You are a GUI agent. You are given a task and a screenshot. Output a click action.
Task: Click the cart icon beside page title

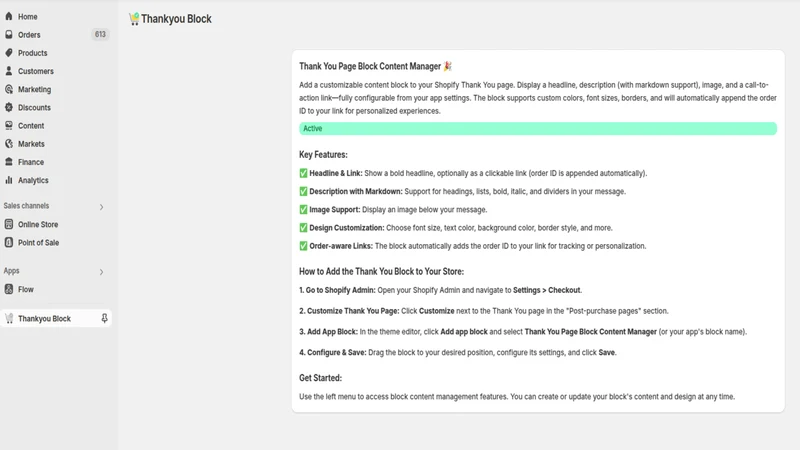pos(134,19)
